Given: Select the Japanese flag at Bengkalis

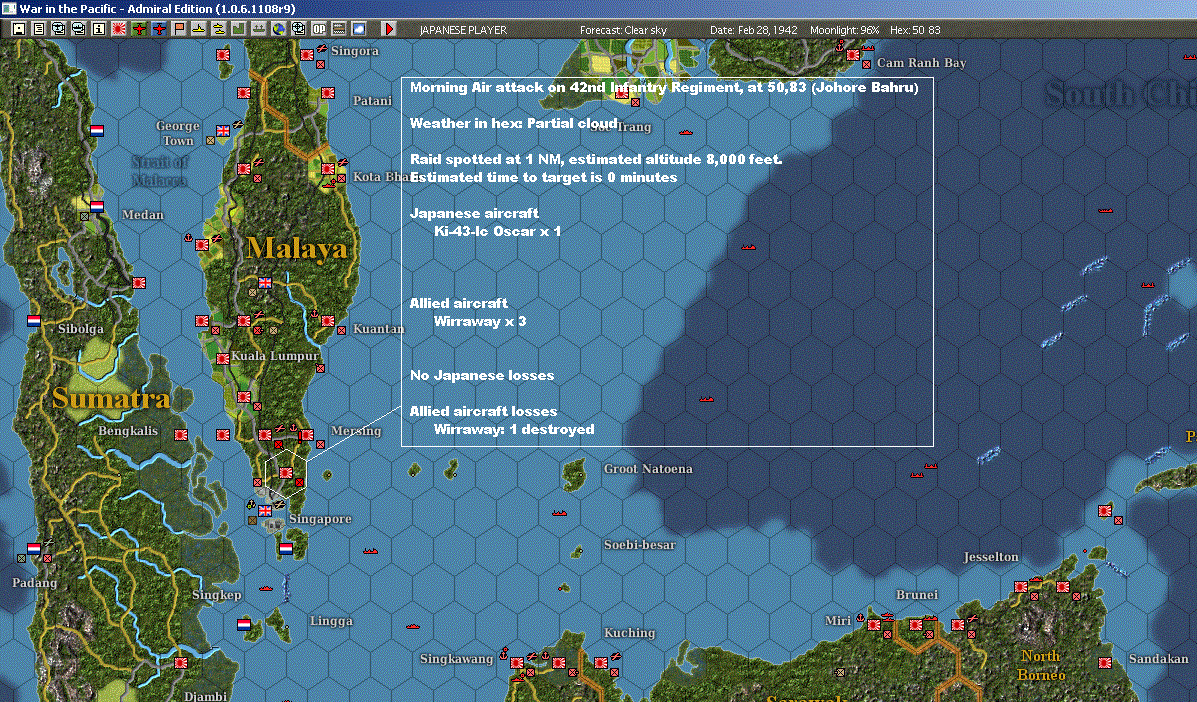Looking at the screenshot, I should click(181, 434).
